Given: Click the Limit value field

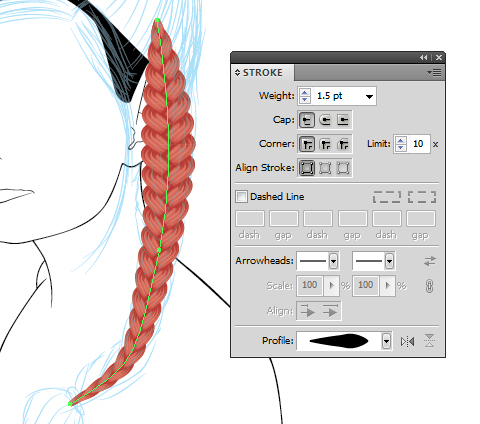Looking at the screenshot, I should tap(418, 144).
